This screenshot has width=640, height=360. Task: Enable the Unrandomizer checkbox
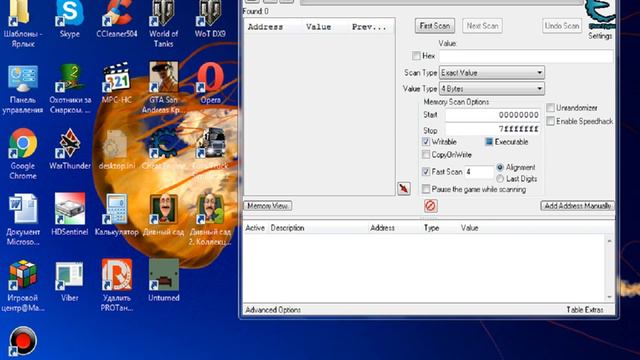tap(550, 108)
